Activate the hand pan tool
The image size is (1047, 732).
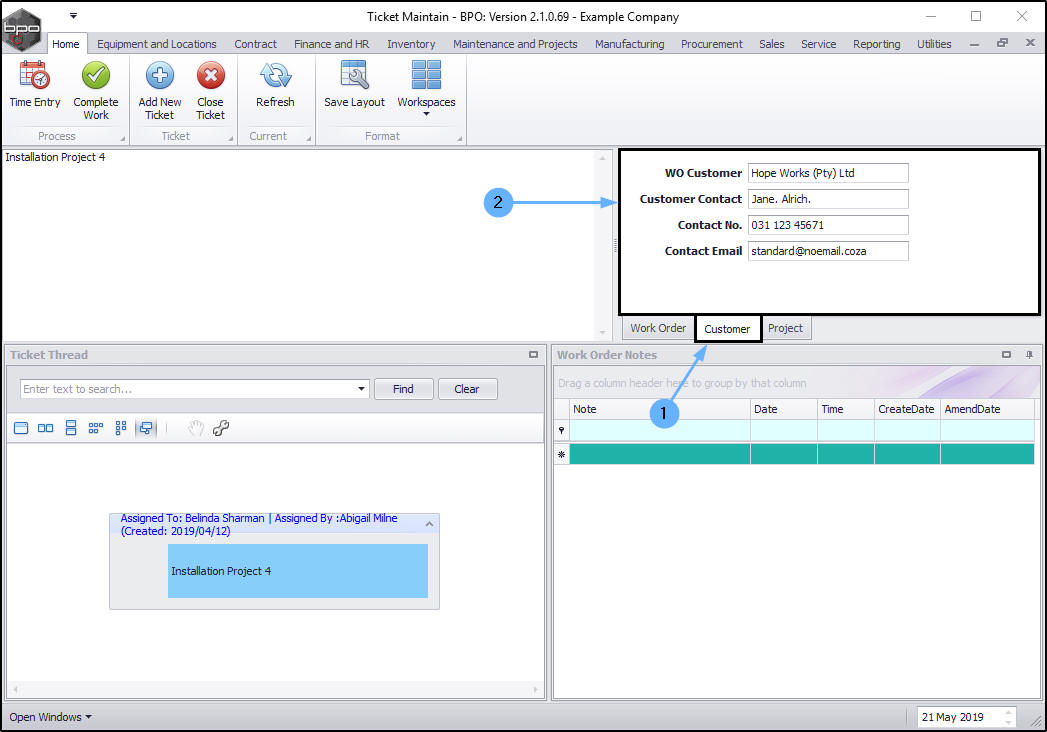click(195, 428)
